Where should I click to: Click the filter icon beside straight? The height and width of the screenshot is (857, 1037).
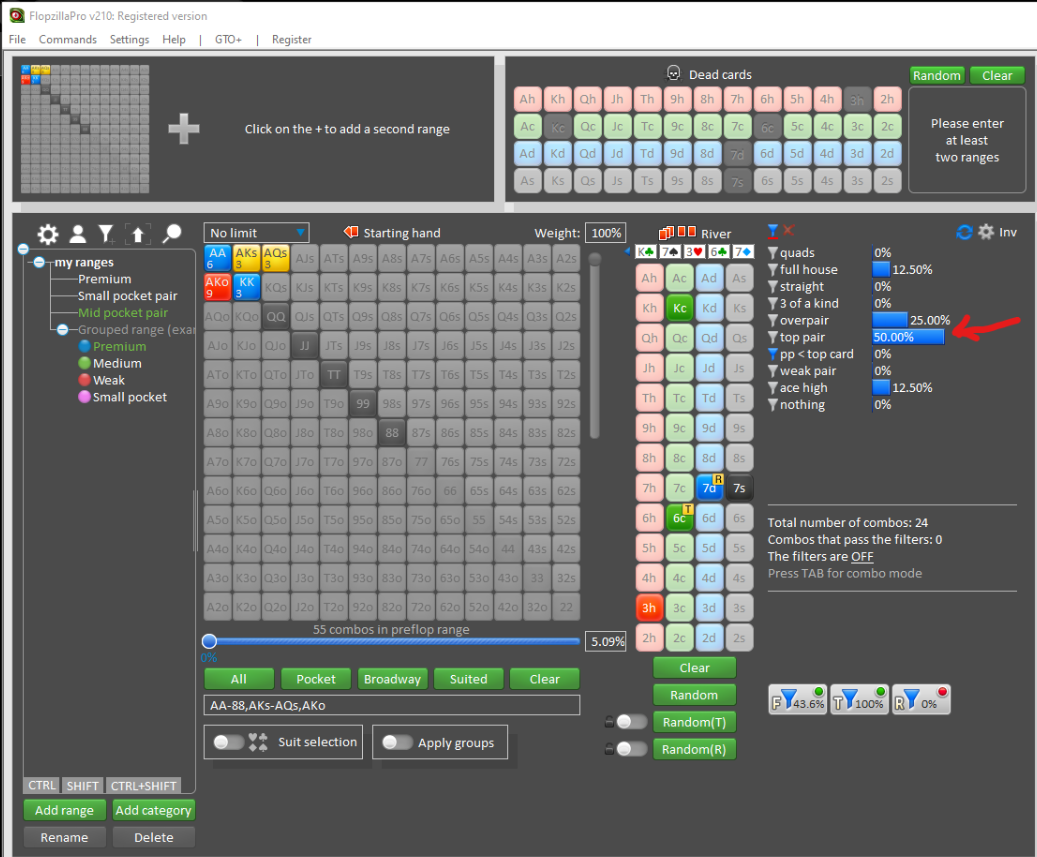tap(772, 287)
